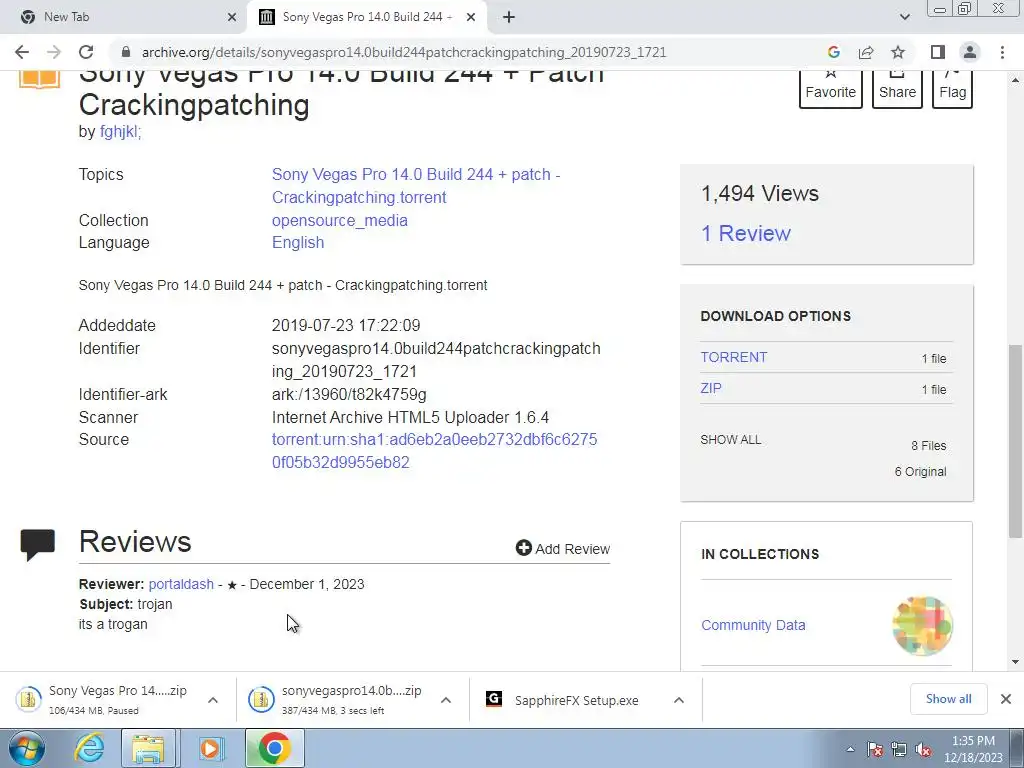Select the Sony Vegas Pro 14.0 tab

tap(368, 17)
